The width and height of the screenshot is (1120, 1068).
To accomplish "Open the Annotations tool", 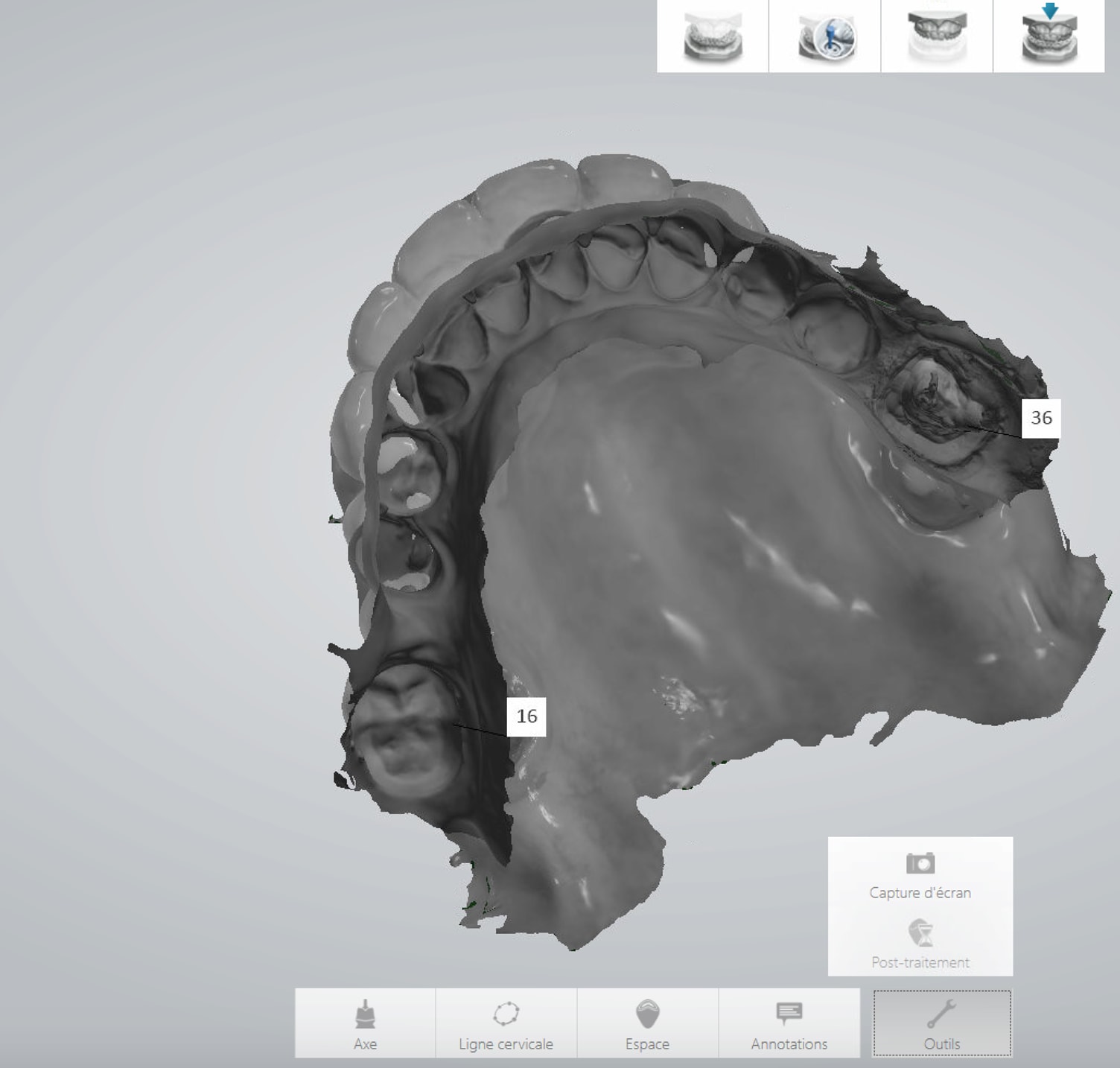I will pos(789,1023).
